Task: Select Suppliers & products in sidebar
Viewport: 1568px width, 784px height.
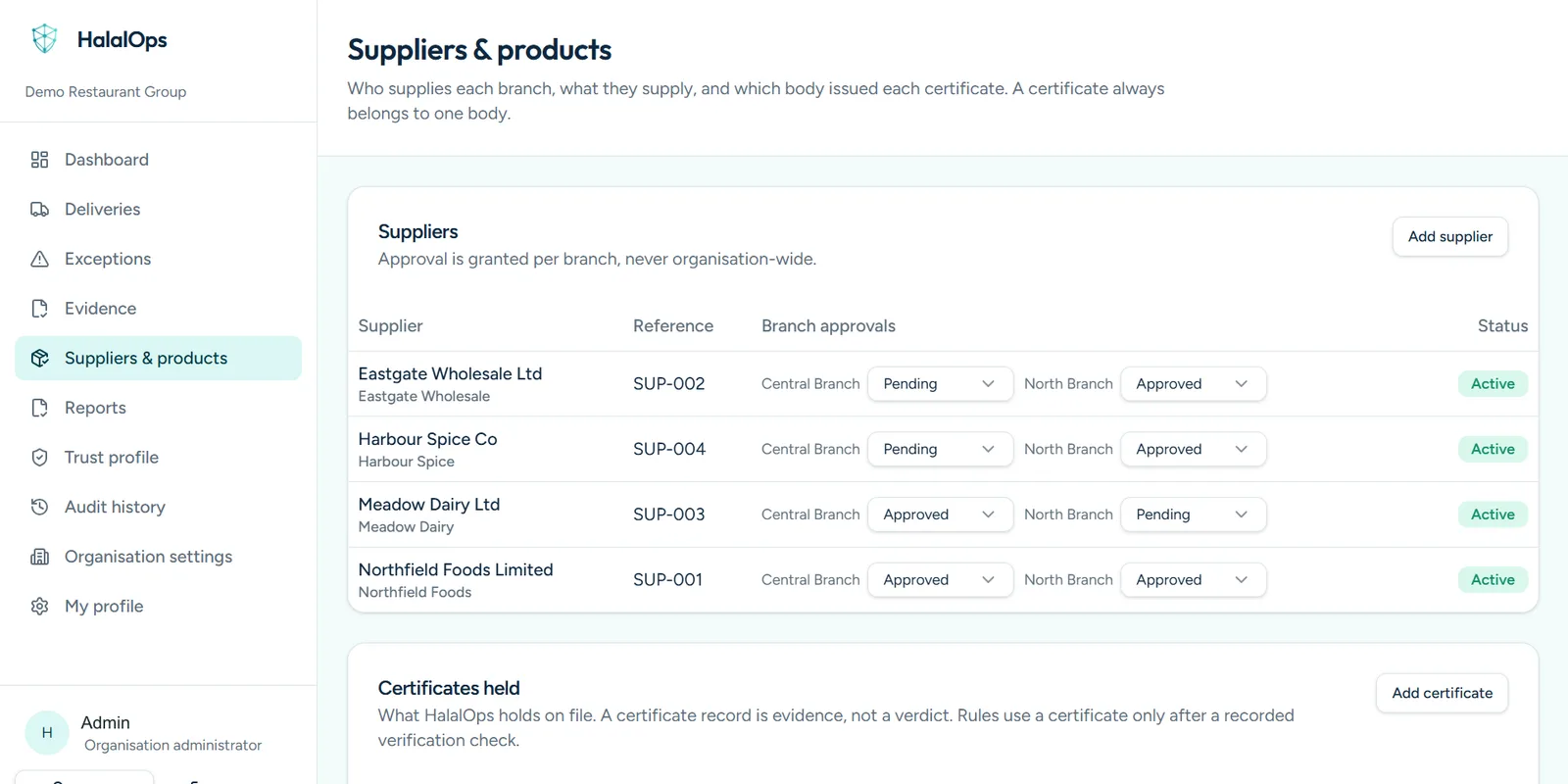Action: [158, 359]
